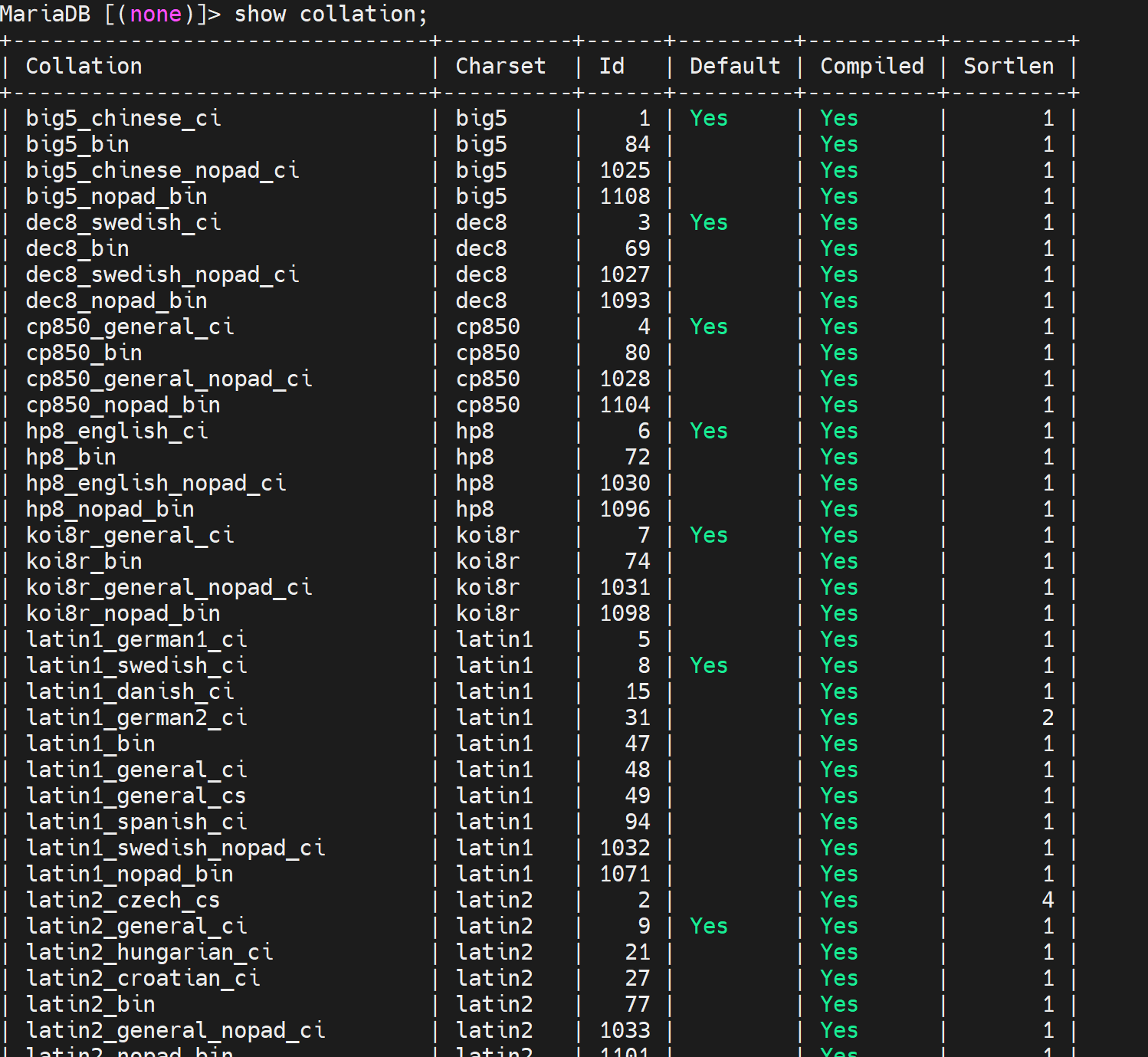The image size is (1148, 1057).
Task: Click the Id value 1098
Action: 625,614
